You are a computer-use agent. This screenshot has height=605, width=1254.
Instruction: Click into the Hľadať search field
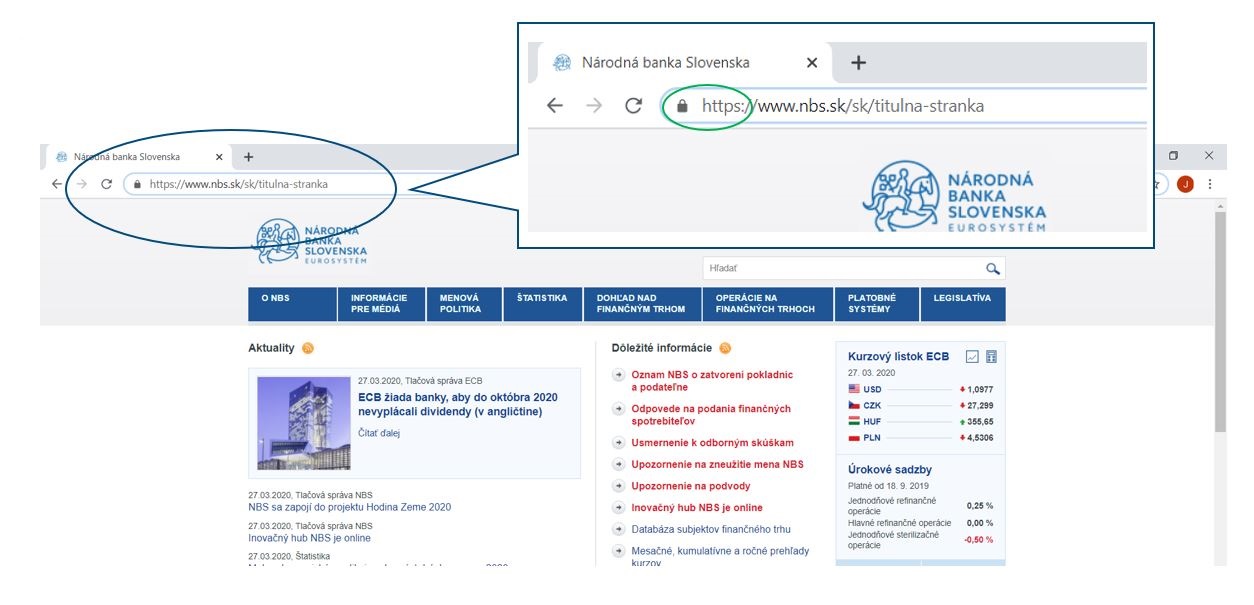click(840, 269)
